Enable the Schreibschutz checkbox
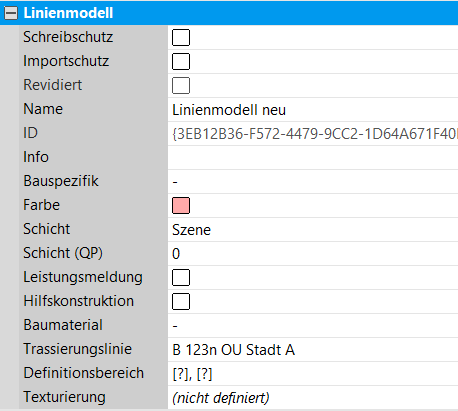 click(x=181, y=37)
